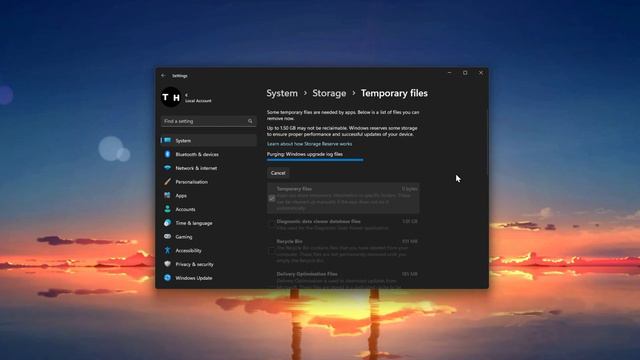
Task: Open the TH user account avatar
Action: (x=171, y=97)
